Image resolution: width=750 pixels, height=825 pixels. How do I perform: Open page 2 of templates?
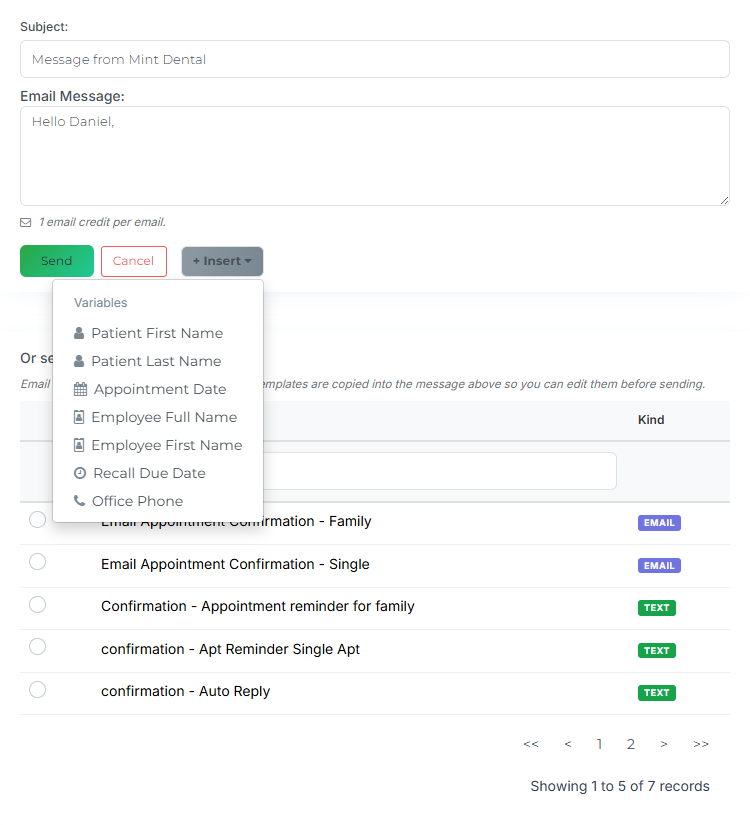point(631,744)
